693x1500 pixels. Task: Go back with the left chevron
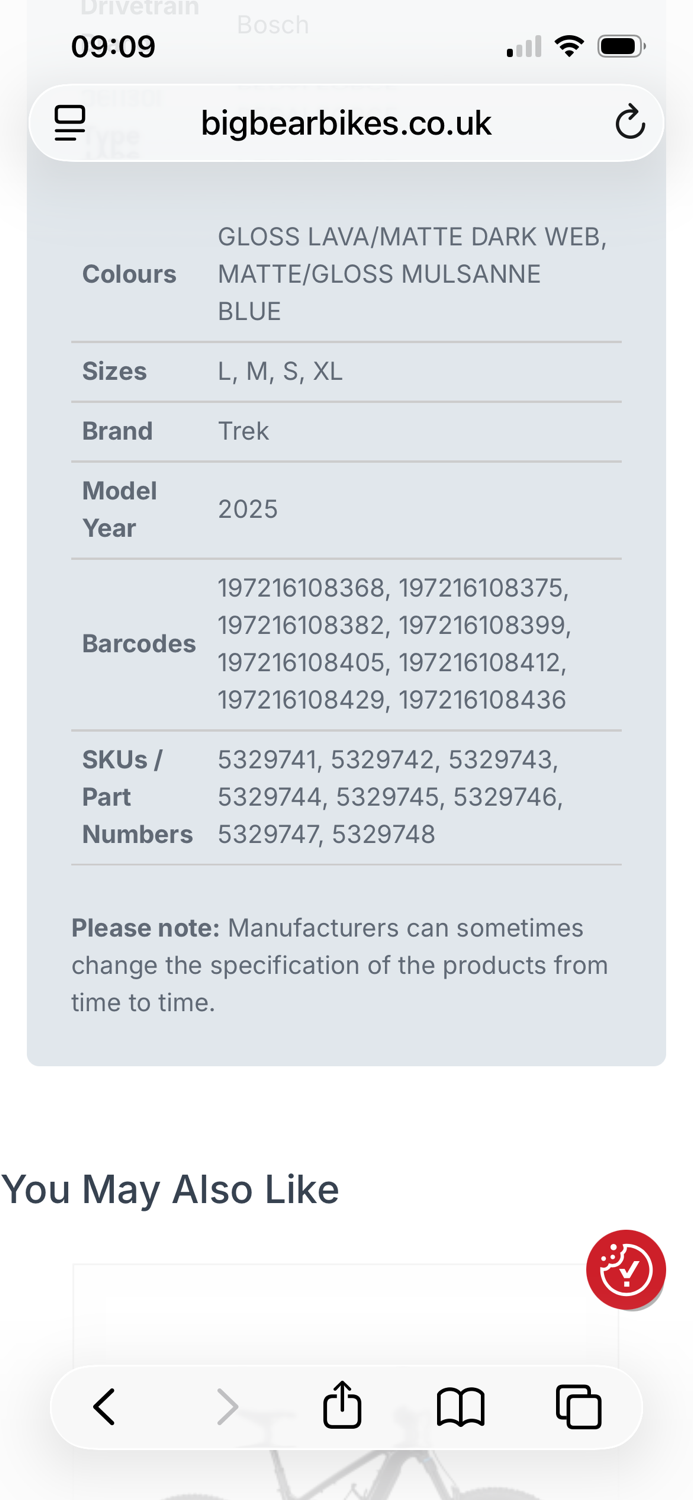pyautogui.click(x=104, y=1407)
